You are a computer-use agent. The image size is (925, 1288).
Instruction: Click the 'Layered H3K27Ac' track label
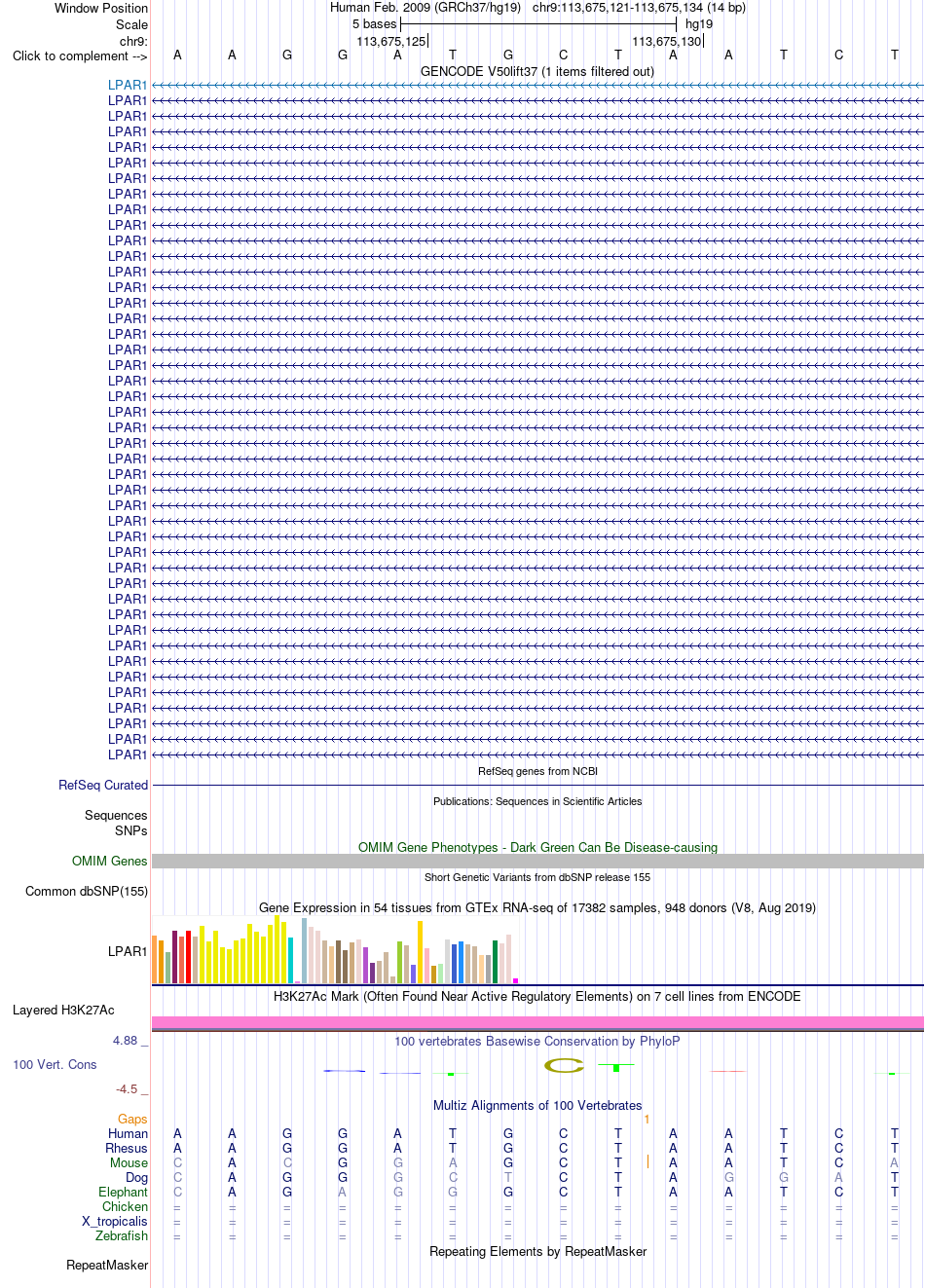(x=63, y=1010)
